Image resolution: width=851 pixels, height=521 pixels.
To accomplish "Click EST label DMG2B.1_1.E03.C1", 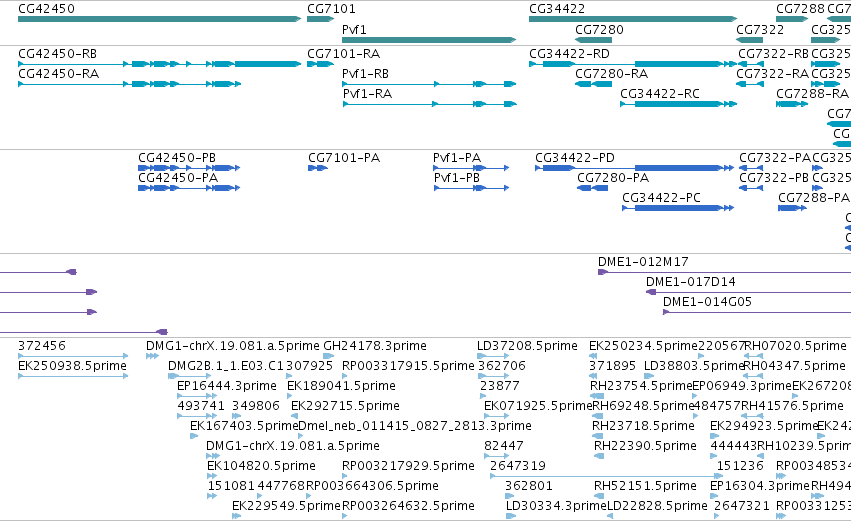I will pos(226,366).
